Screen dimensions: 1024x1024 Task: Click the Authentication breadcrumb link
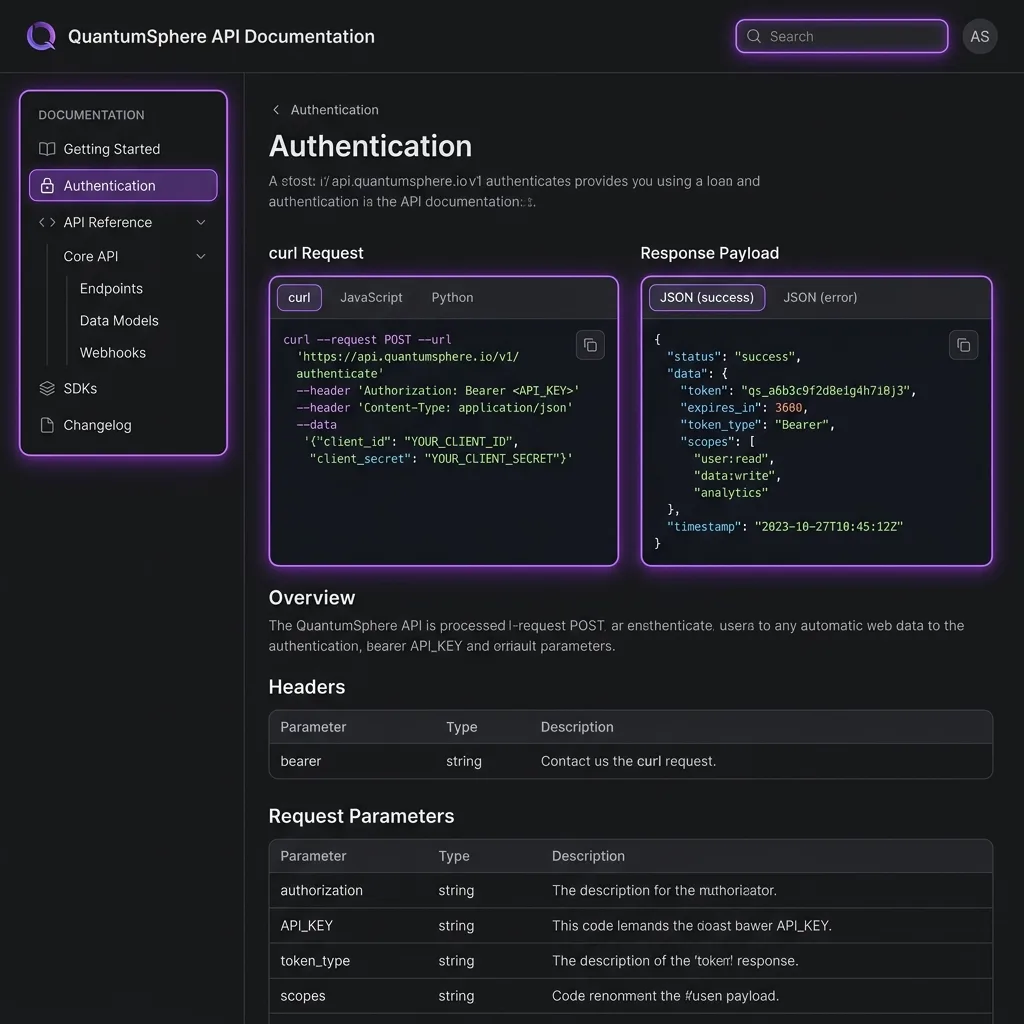334,110
